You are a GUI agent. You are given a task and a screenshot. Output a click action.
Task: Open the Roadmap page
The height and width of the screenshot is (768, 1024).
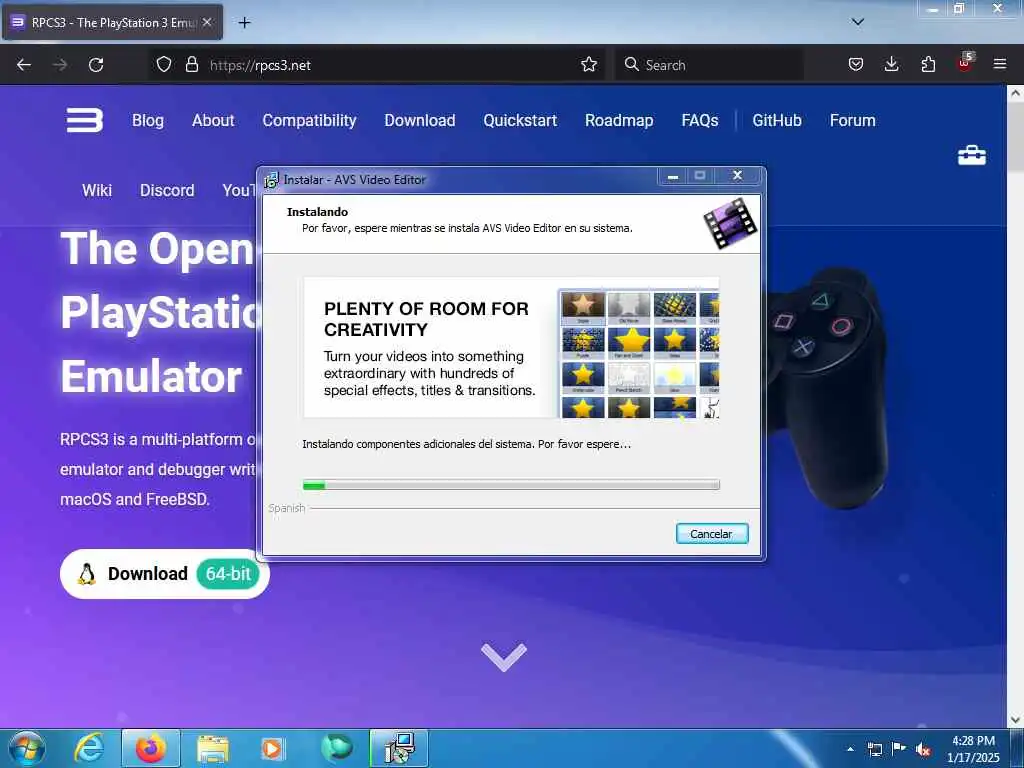(x=619, y=120)
